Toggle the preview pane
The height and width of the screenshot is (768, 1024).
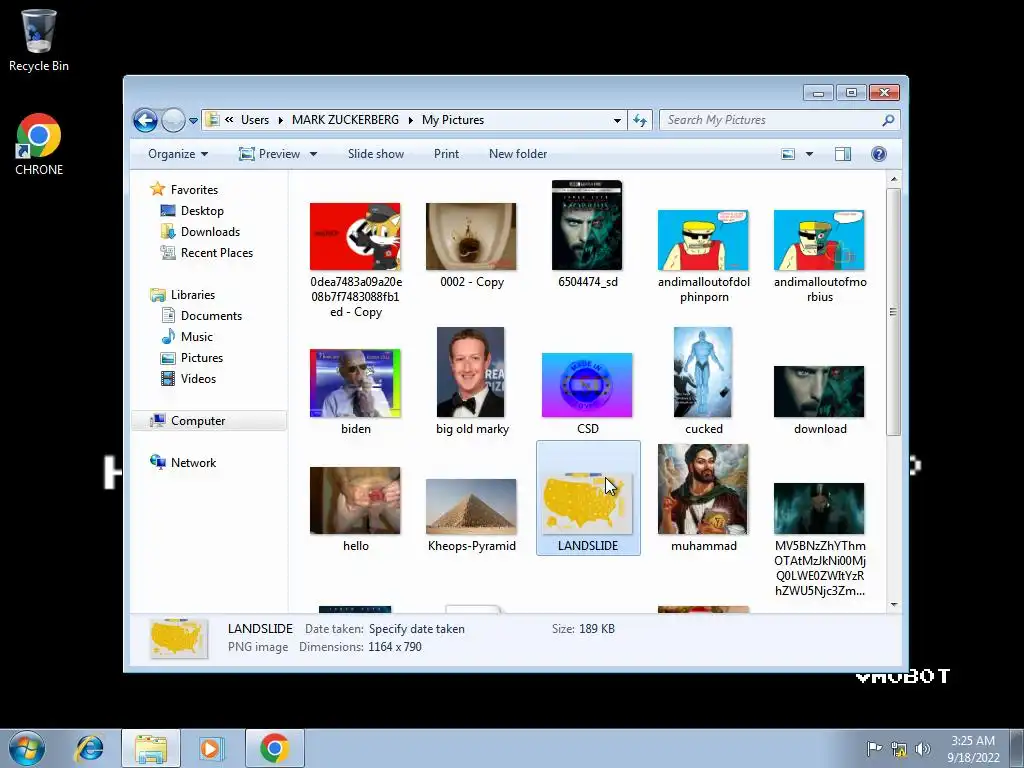843,154
